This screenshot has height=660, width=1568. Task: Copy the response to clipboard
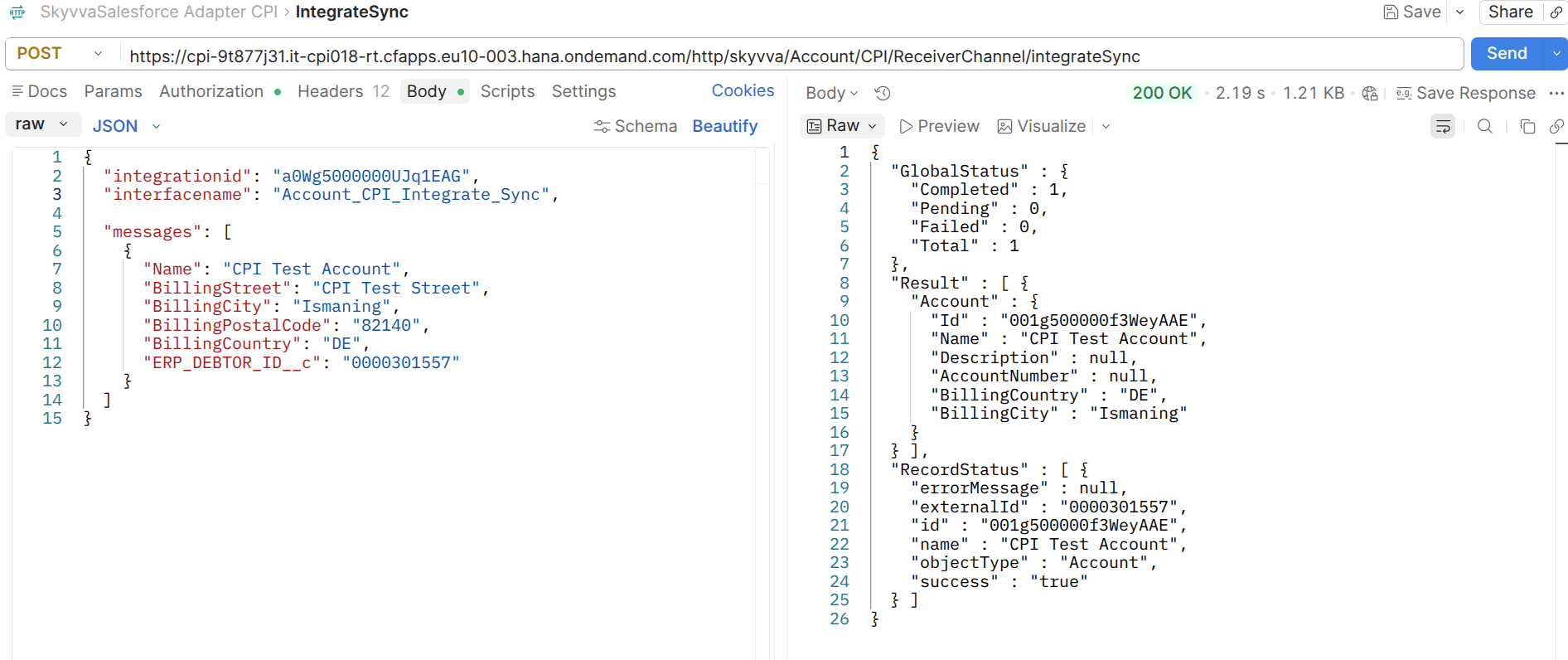[x=1527, y=126]
